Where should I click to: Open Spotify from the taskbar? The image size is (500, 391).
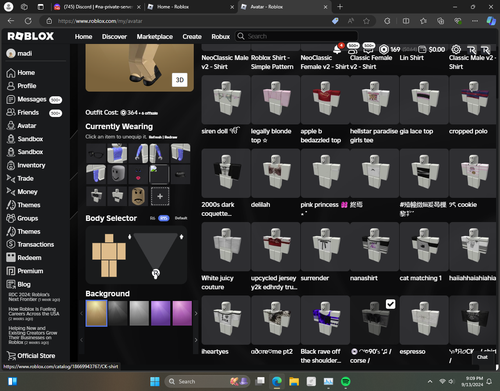click(346, 381)
